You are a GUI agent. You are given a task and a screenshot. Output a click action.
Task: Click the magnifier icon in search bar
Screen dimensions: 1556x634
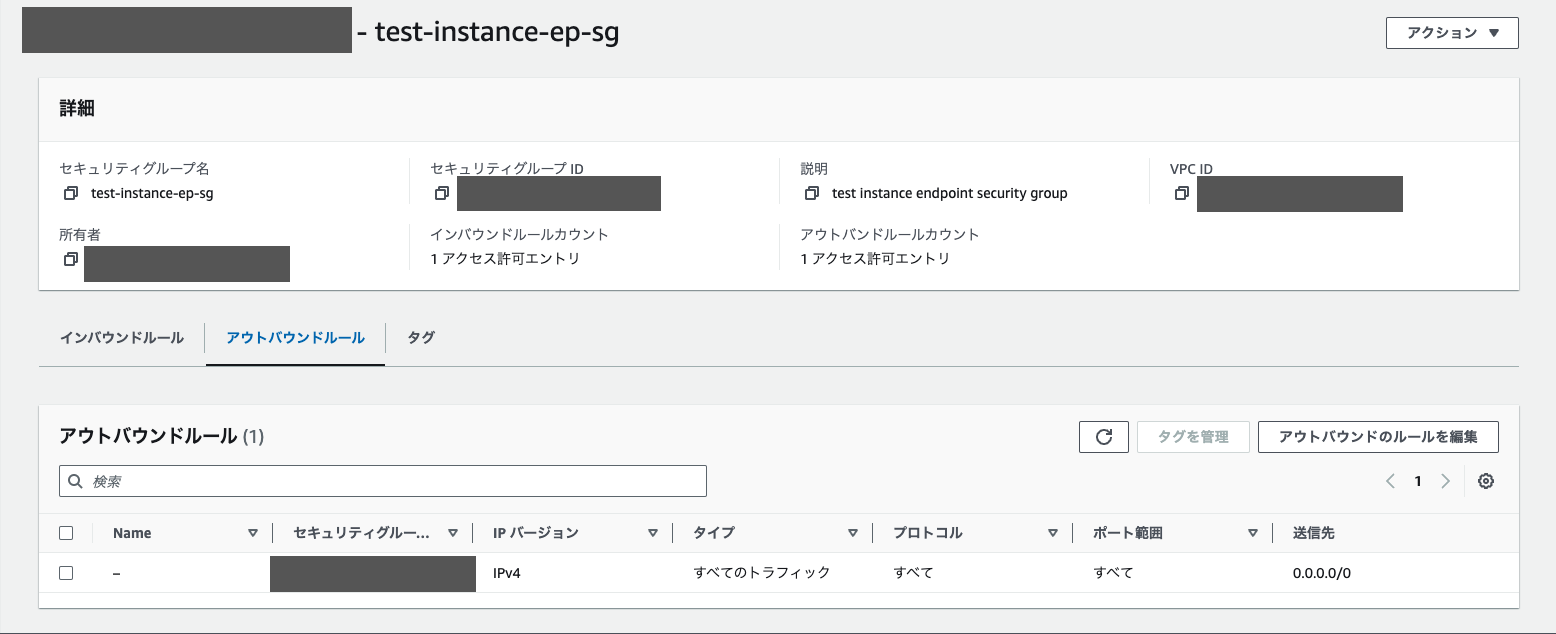point(75,481)
